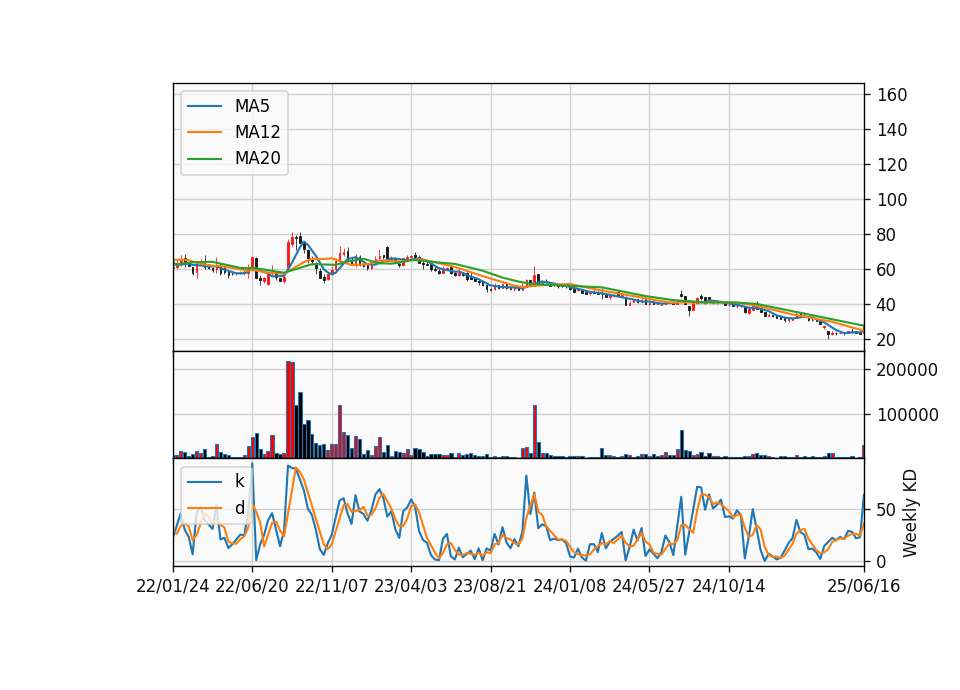The image size is (960, 690).
Task: Click the 24/05/27 date label
Action: tap(648, 586)
